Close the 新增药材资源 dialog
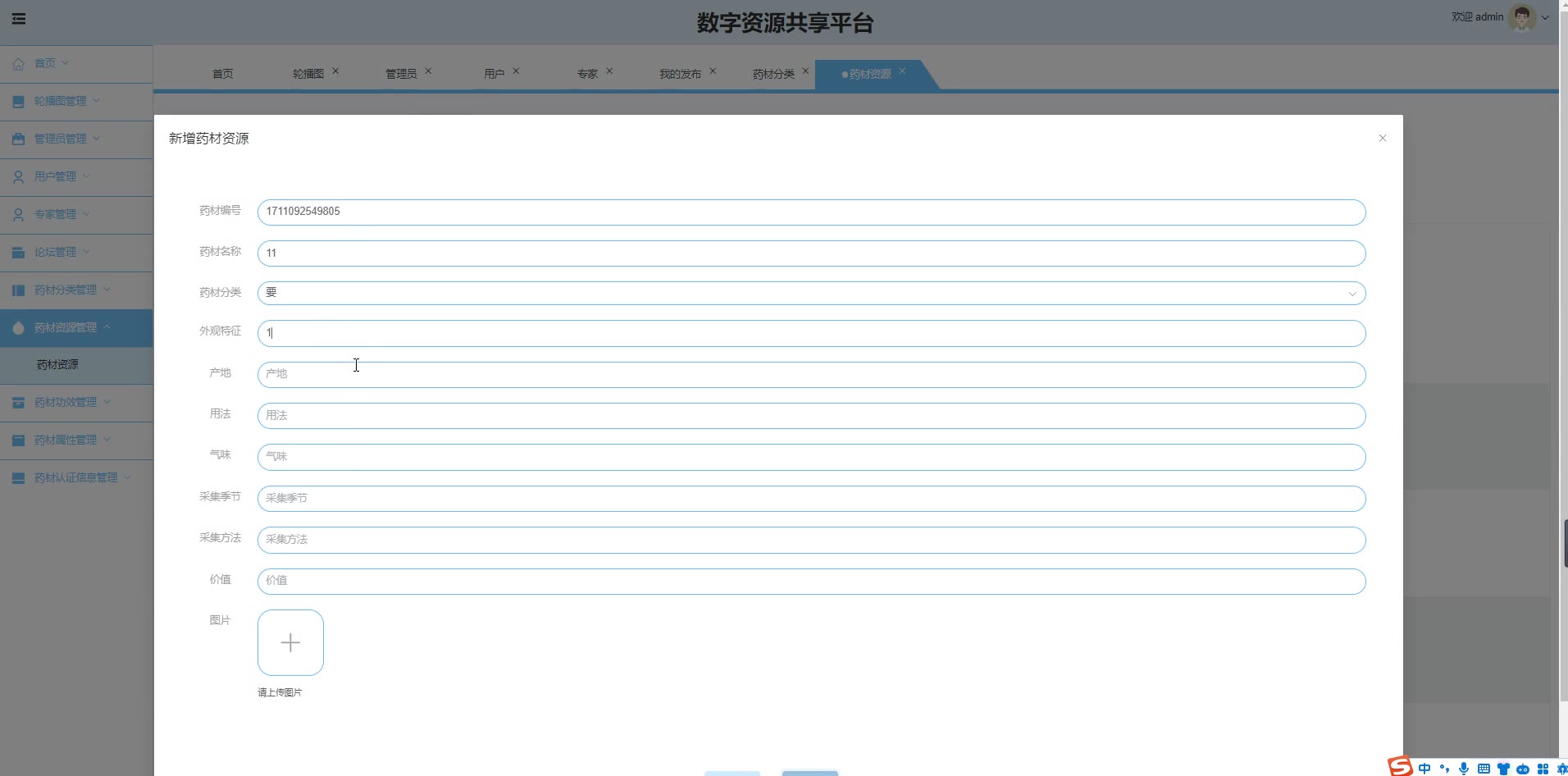The image size is (1568, 776). [1383, 138]
